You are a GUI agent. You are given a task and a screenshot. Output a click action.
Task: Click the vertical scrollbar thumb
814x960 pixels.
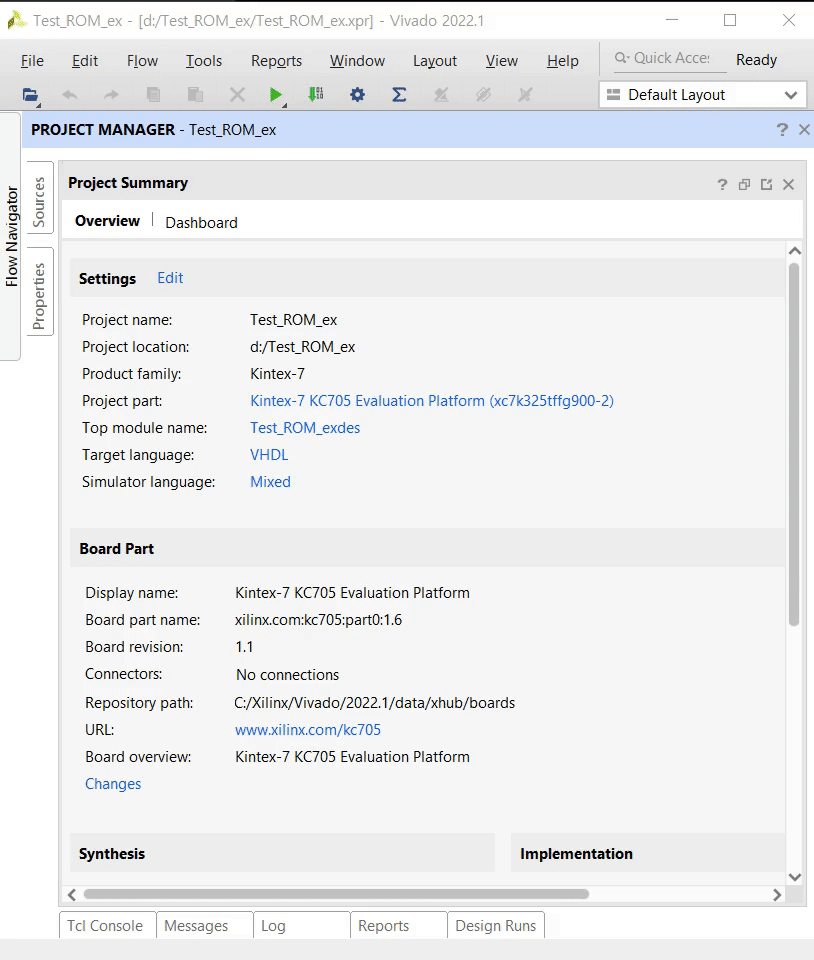point(794,444)
